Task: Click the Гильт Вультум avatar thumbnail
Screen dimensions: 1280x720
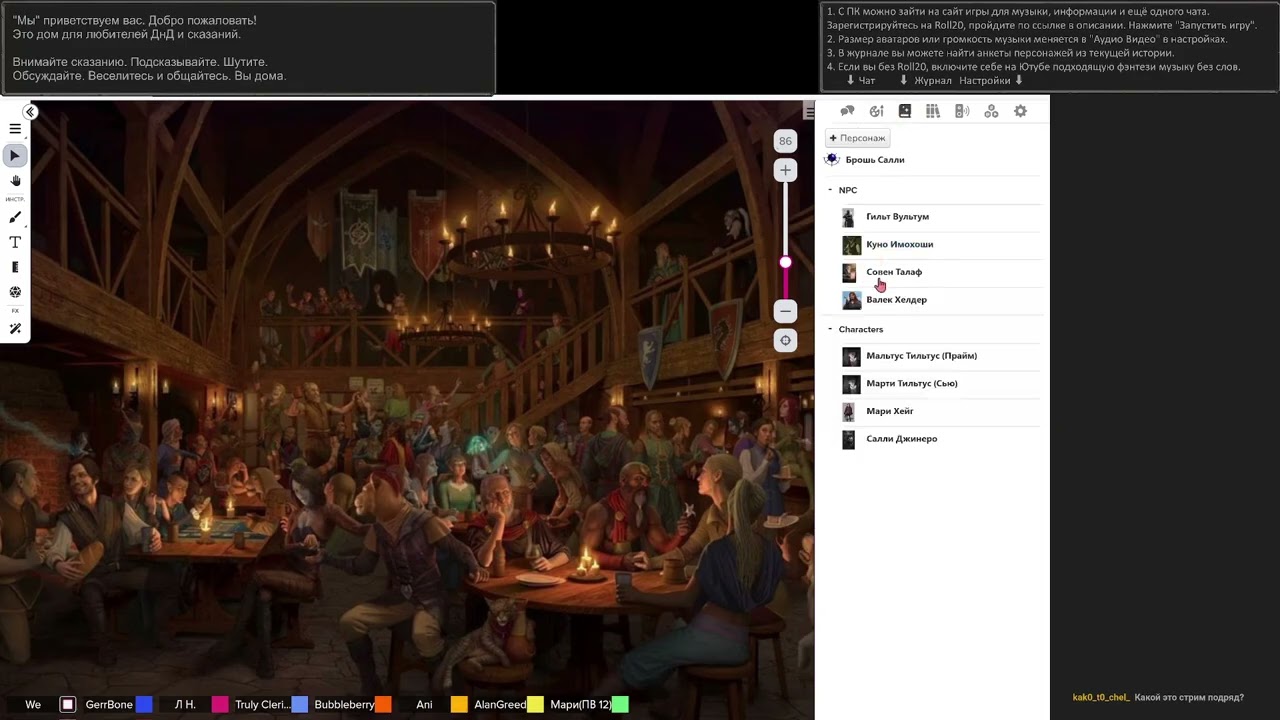Action: pos(849,217)
